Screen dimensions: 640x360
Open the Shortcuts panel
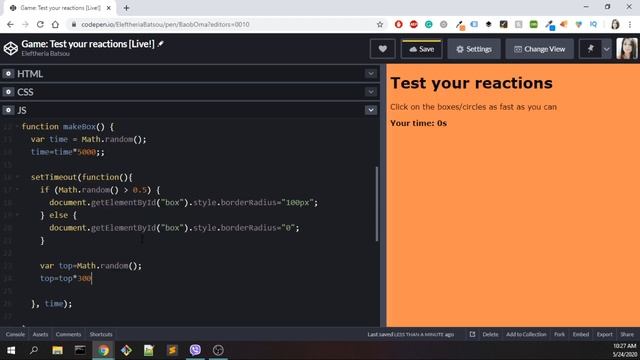coord(101,334)
